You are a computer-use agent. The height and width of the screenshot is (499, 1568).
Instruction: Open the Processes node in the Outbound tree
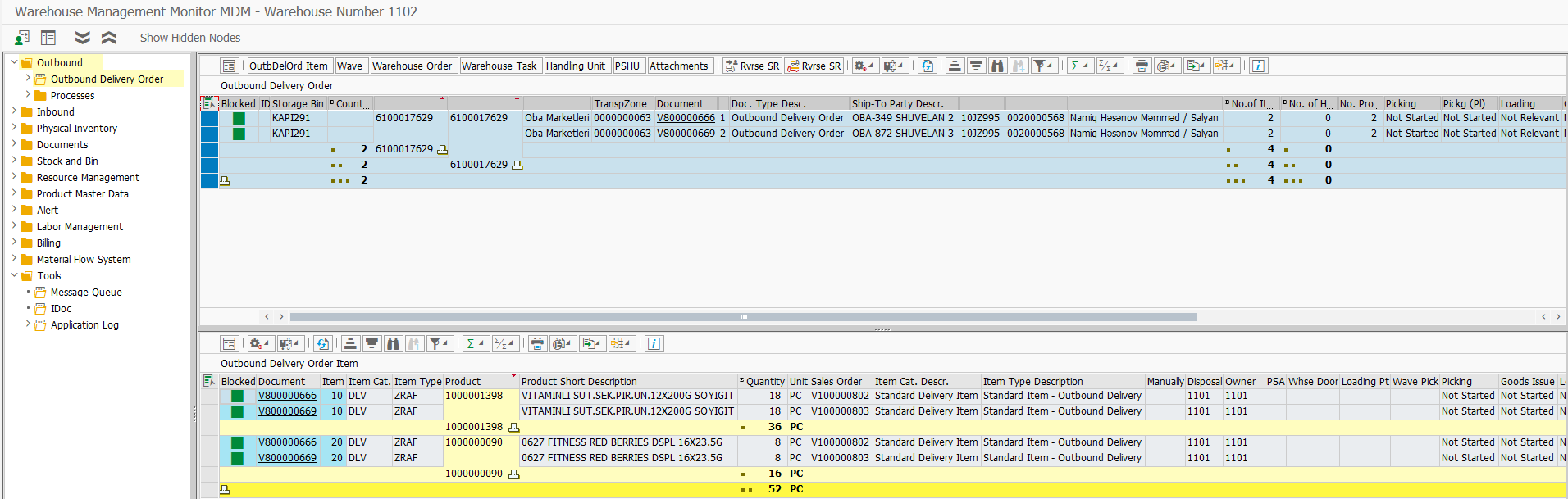pos(72,96)
